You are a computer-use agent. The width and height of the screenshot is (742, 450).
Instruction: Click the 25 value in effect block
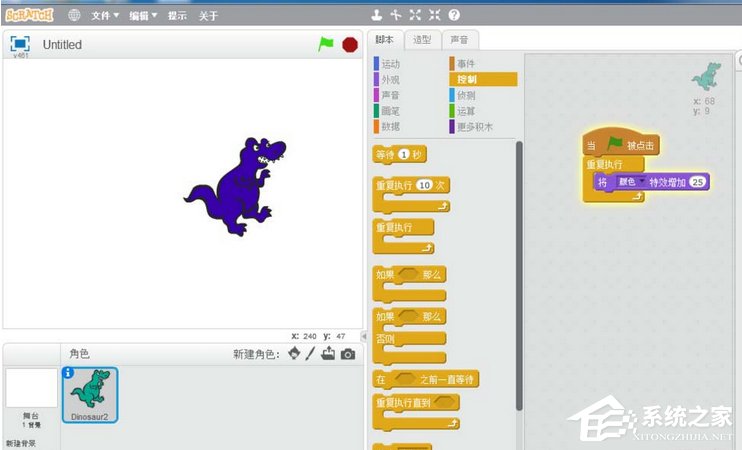click(698, 182)
